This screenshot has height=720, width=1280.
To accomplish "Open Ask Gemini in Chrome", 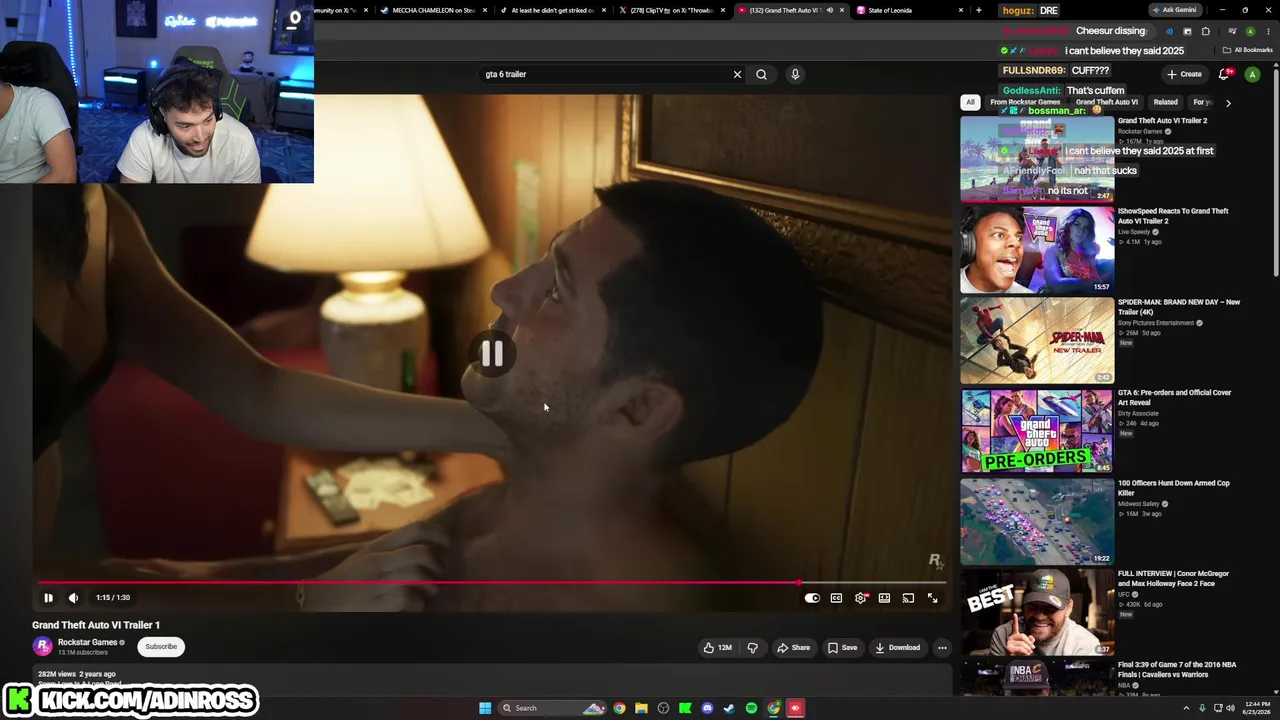I will (1174, 10).
